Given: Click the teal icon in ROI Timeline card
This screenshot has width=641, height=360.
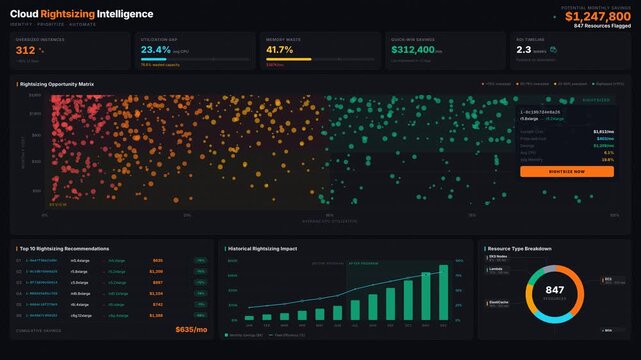Looking at the screenshot, I should pos(553,50).
